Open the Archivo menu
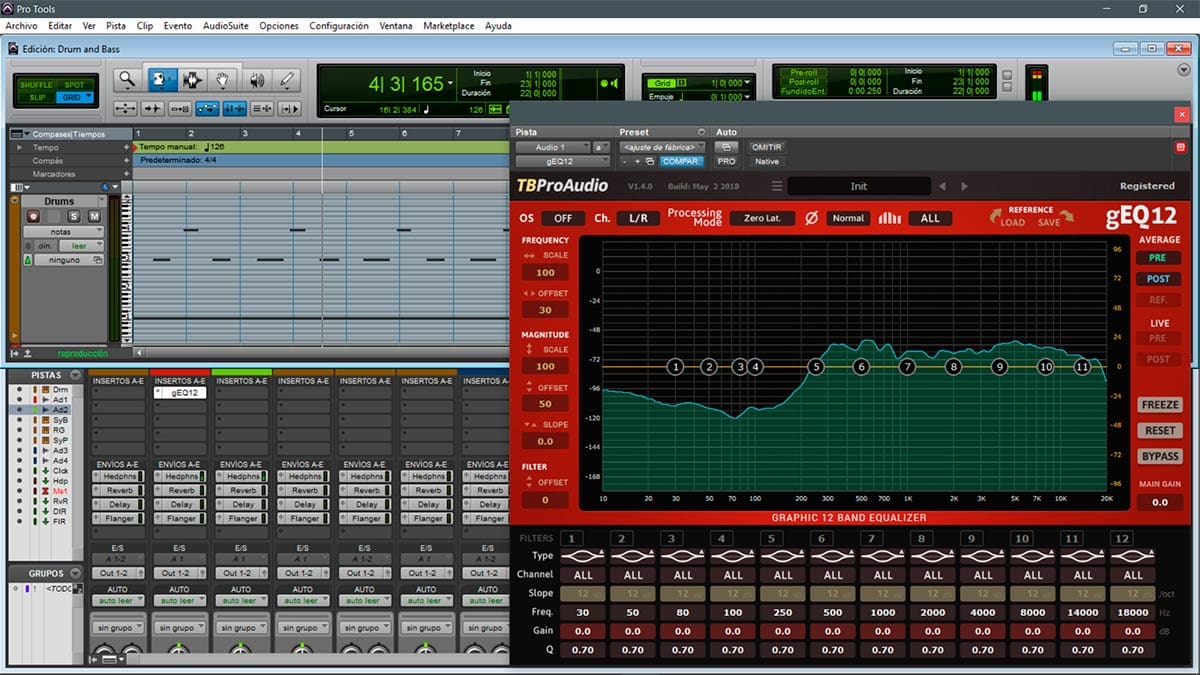The image size is (1200, 675). point(21,26)
